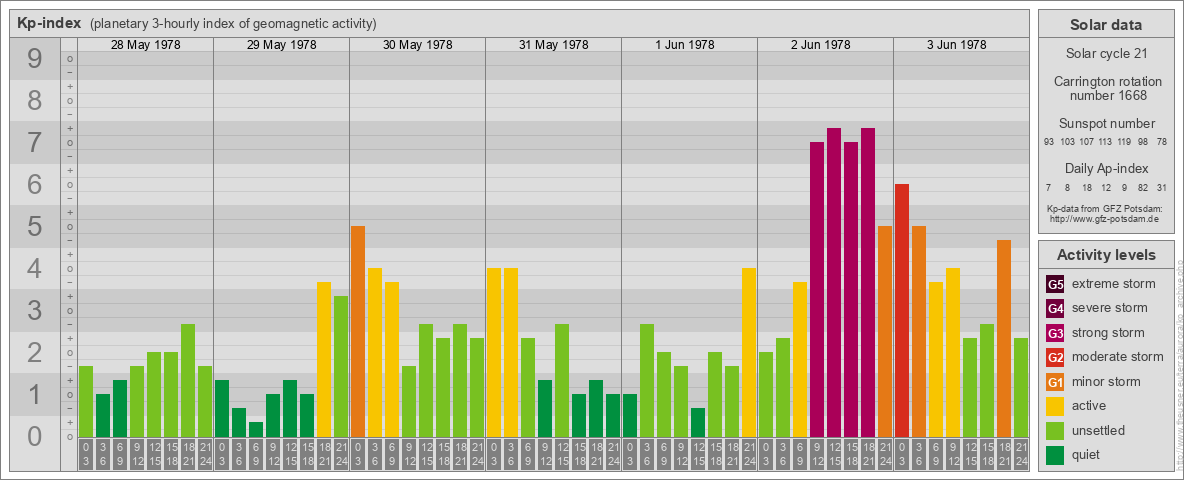The image size is (1184, 480).
Task: Click the G4 severe storm swatch
Action: pos(1055,309)
